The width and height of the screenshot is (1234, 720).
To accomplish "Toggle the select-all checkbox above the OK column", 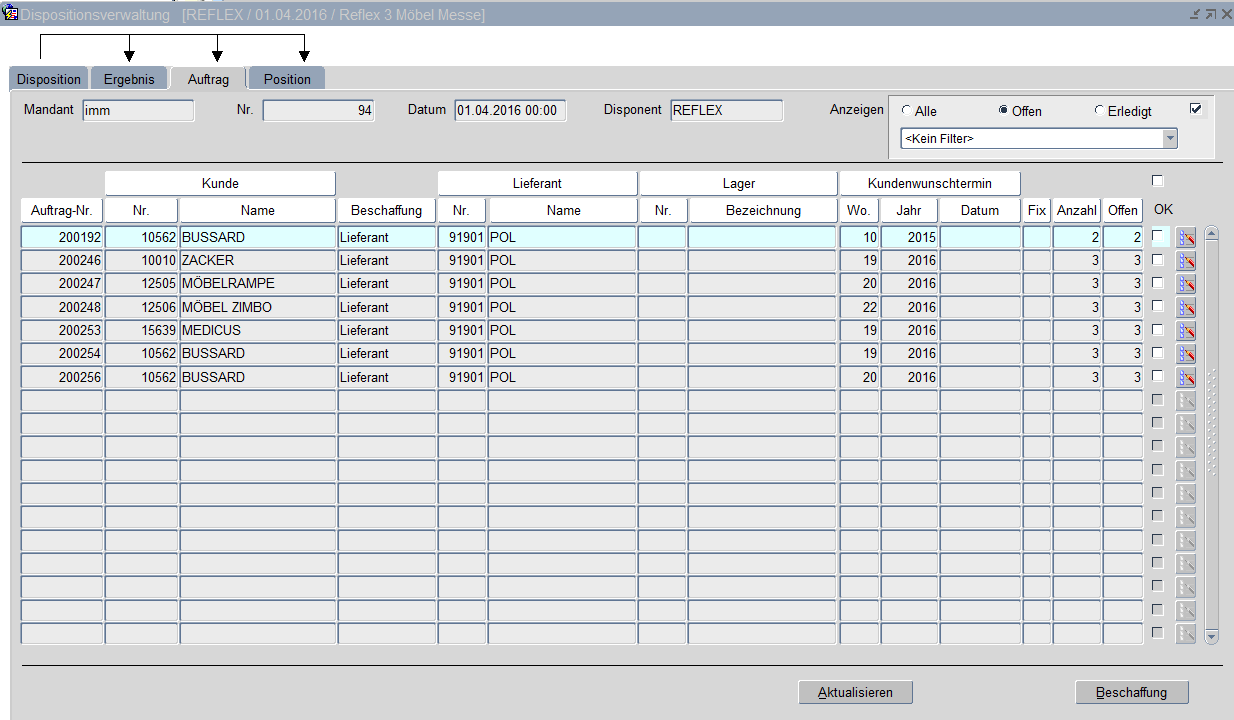I will coord(1158,181).
